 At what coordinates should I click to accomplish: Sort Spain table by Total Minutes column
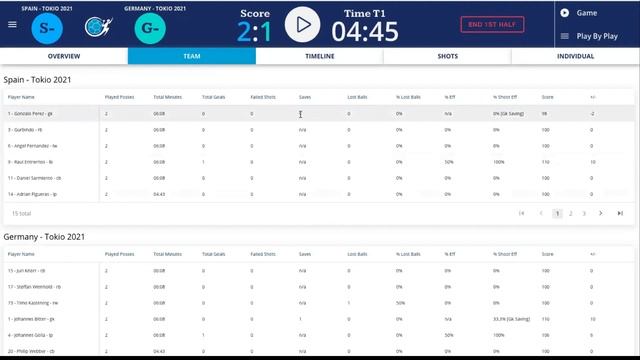(x=167, y=97)
